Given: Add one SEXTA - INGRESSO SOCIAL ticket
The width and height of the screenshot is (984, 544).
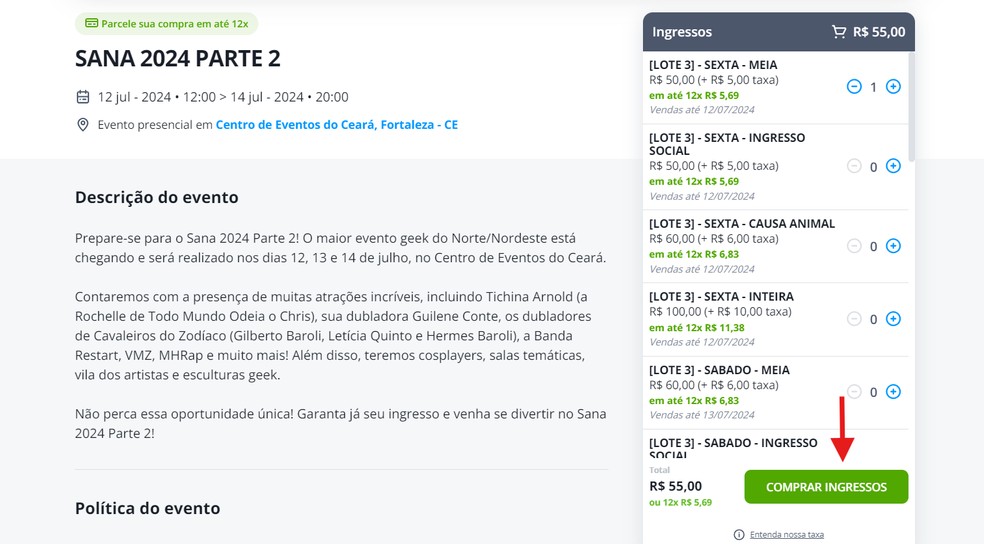Looking at the screenshot, I should (893, 166).
